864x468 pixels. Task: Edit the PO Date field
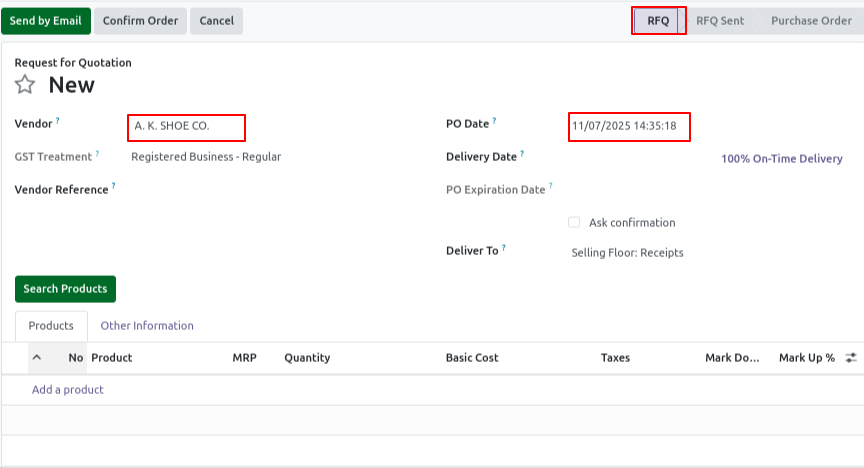tap(629, 127)
